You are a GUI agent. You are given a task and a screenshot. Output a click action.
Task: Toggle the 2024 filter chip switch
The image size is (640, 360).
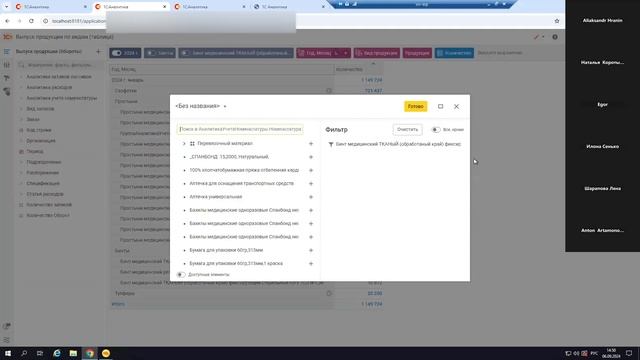click(x=117, y=53)
